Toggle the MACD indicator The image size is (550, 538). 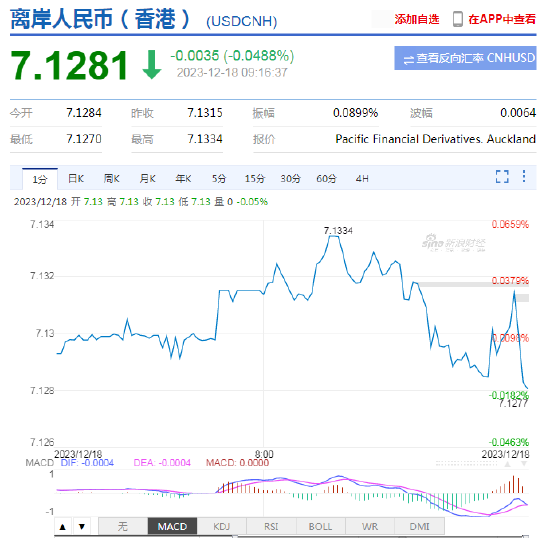coord(172,526)
